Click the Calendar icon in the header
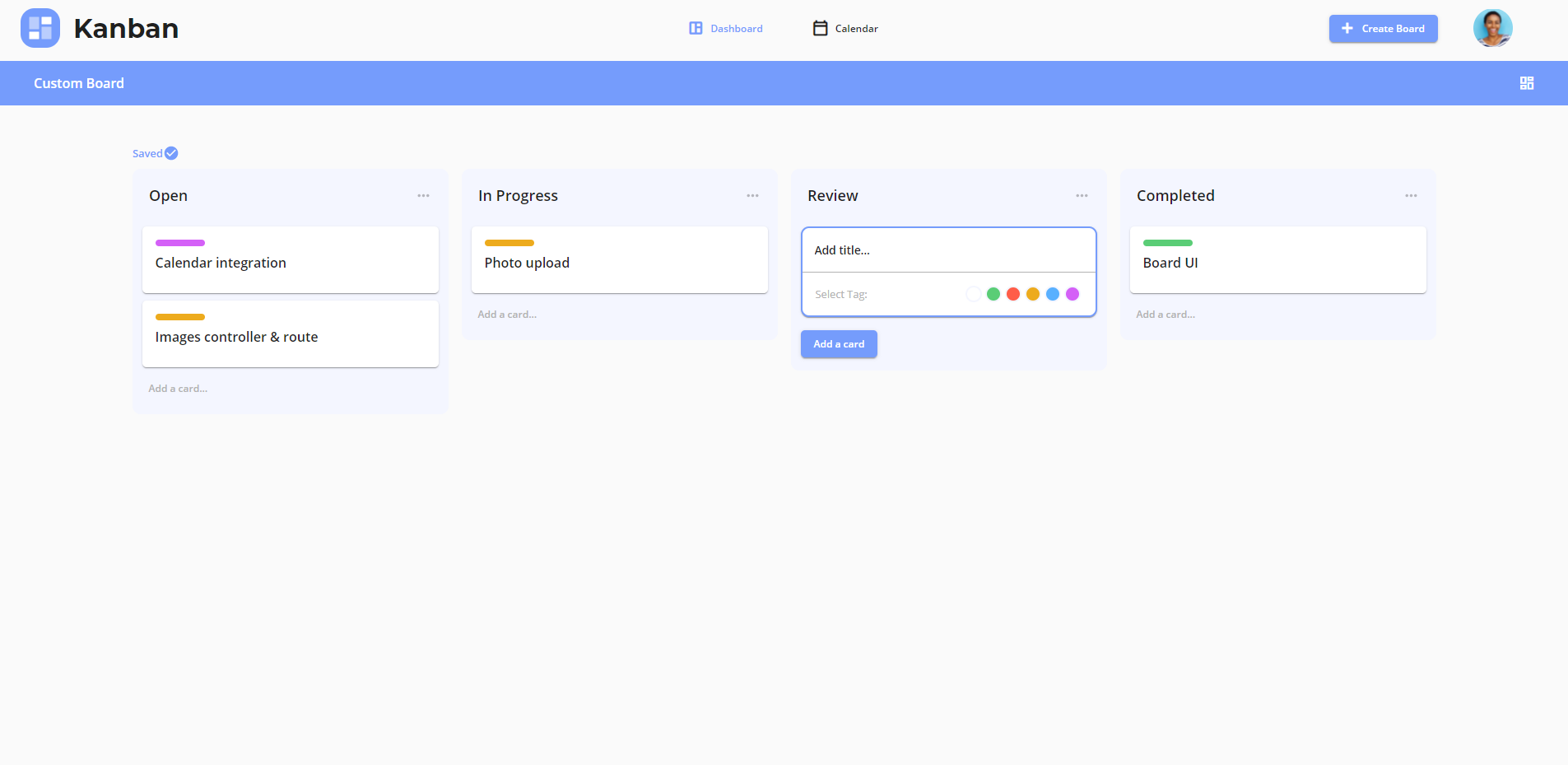The image size is (1568, 765). pyautogui.click(x=820, y=27)
